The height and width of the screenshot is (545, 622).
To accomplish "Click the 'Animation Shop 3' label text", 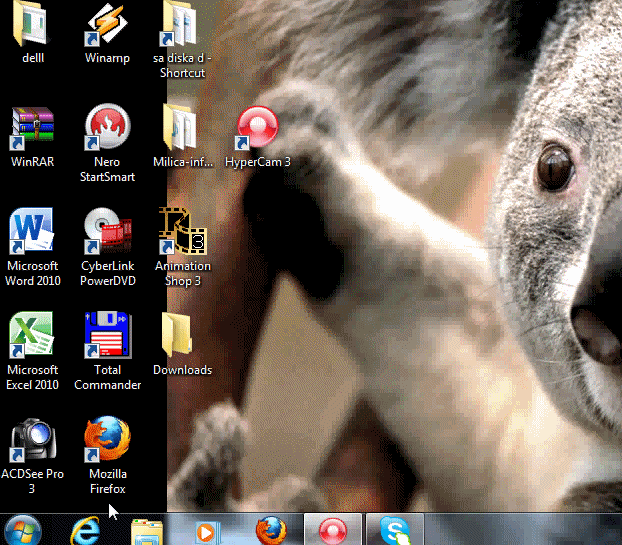I will (x=182, y=273).
